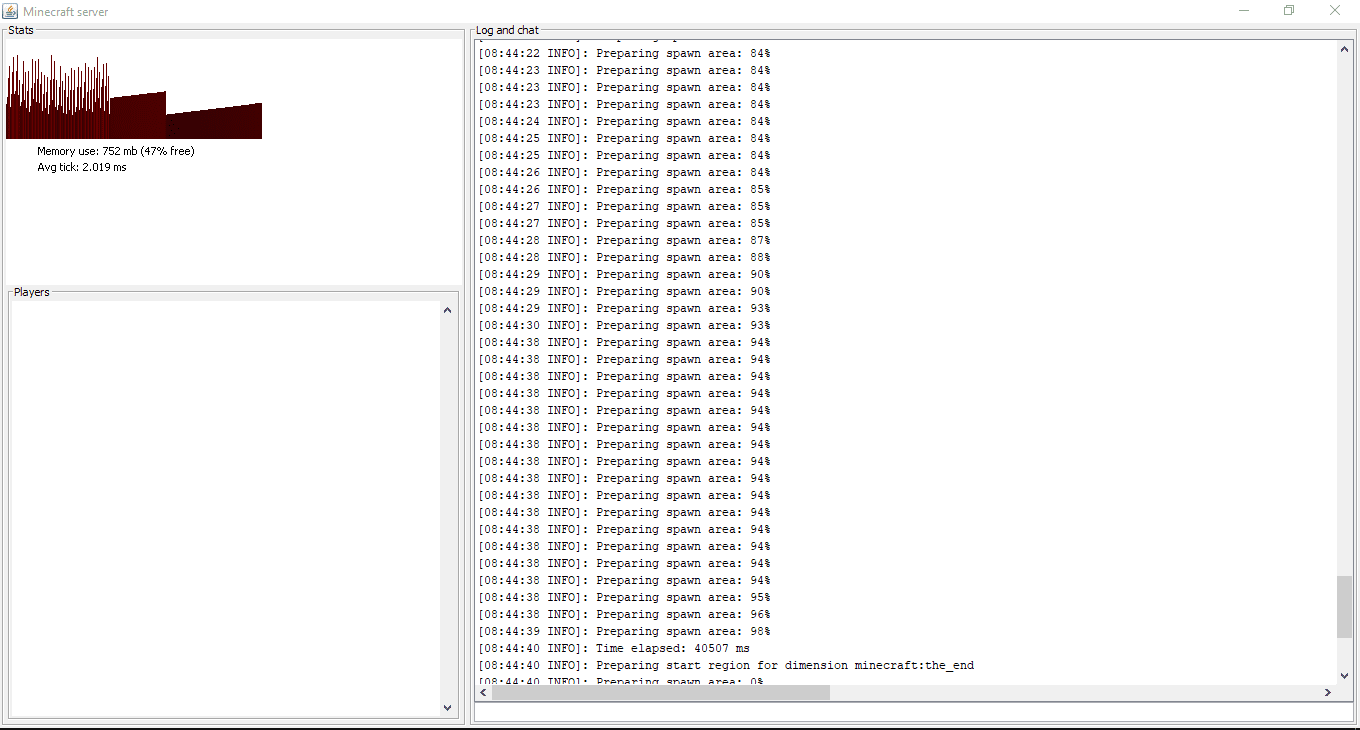The height and width of the screenshot is (730, 1360).
Task: Click the 08:44:22 'Preparing spawn area: 84%' line
Action: tap(624, 53)
